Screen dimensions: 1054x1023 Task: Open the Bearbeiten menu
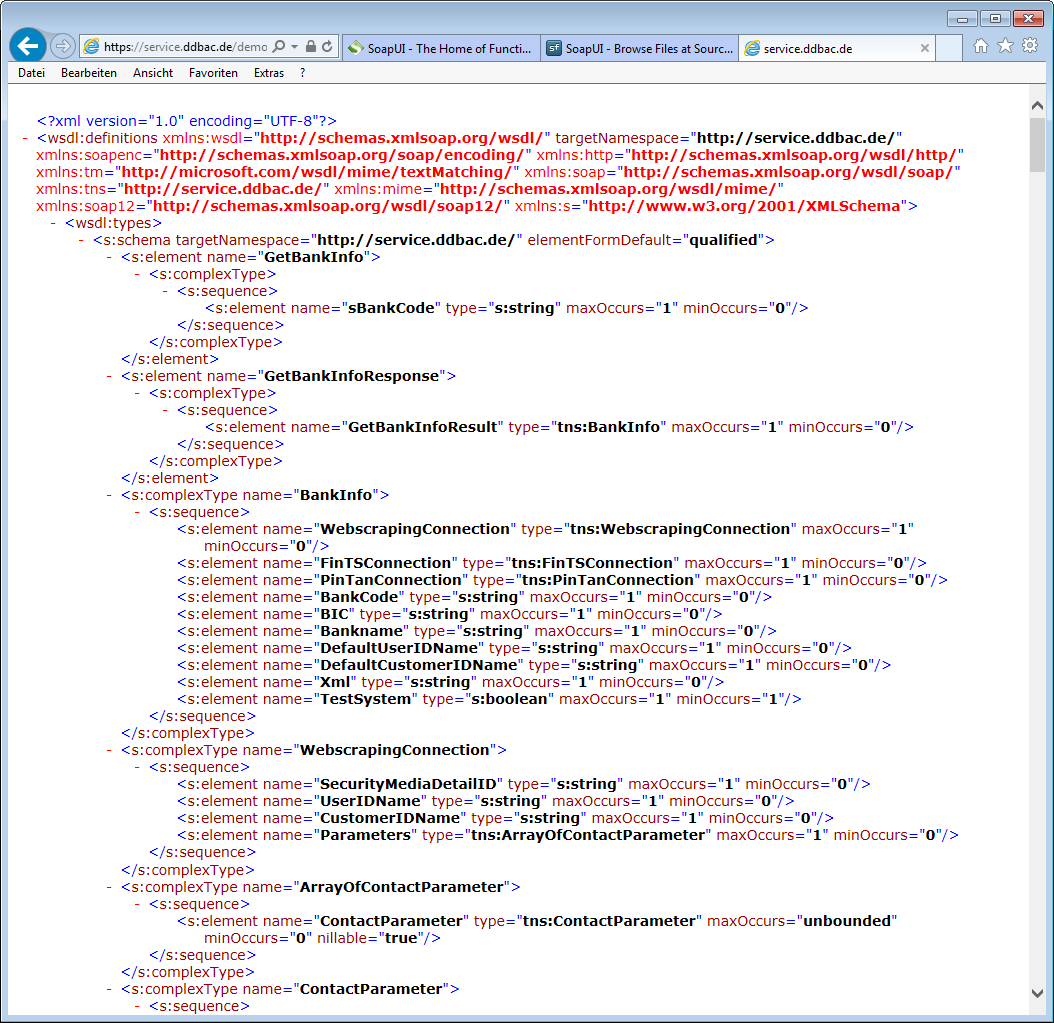89,73
